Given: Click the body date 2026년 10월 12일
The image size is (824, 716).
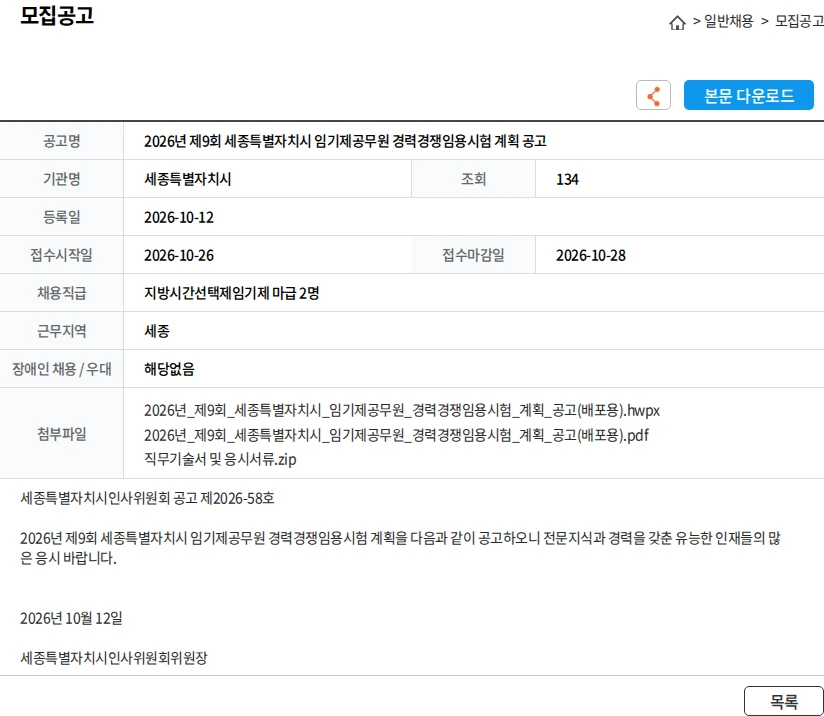Looking at the screenshot, I should 71,618.
